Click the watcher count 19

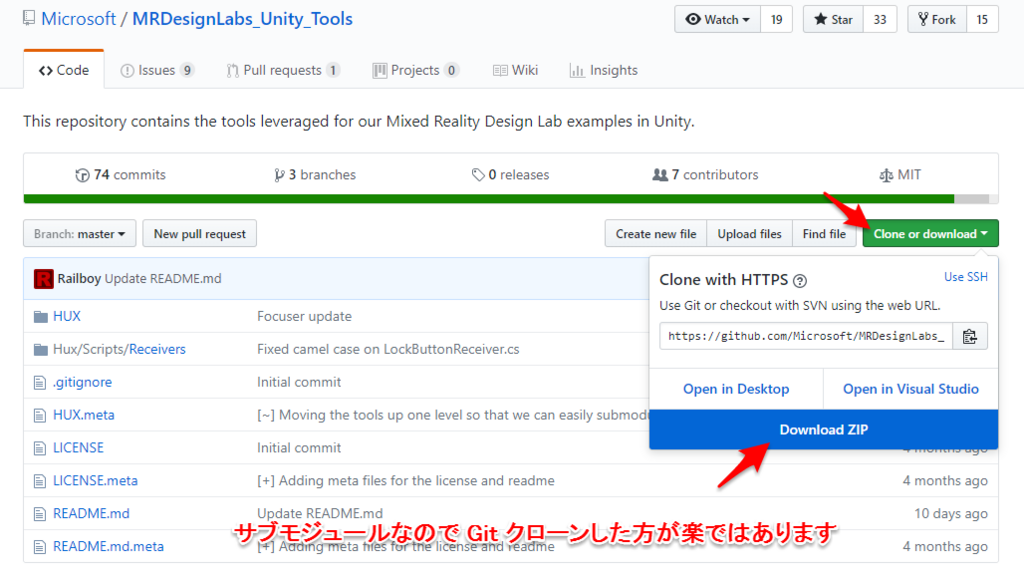tap(776, 20)
